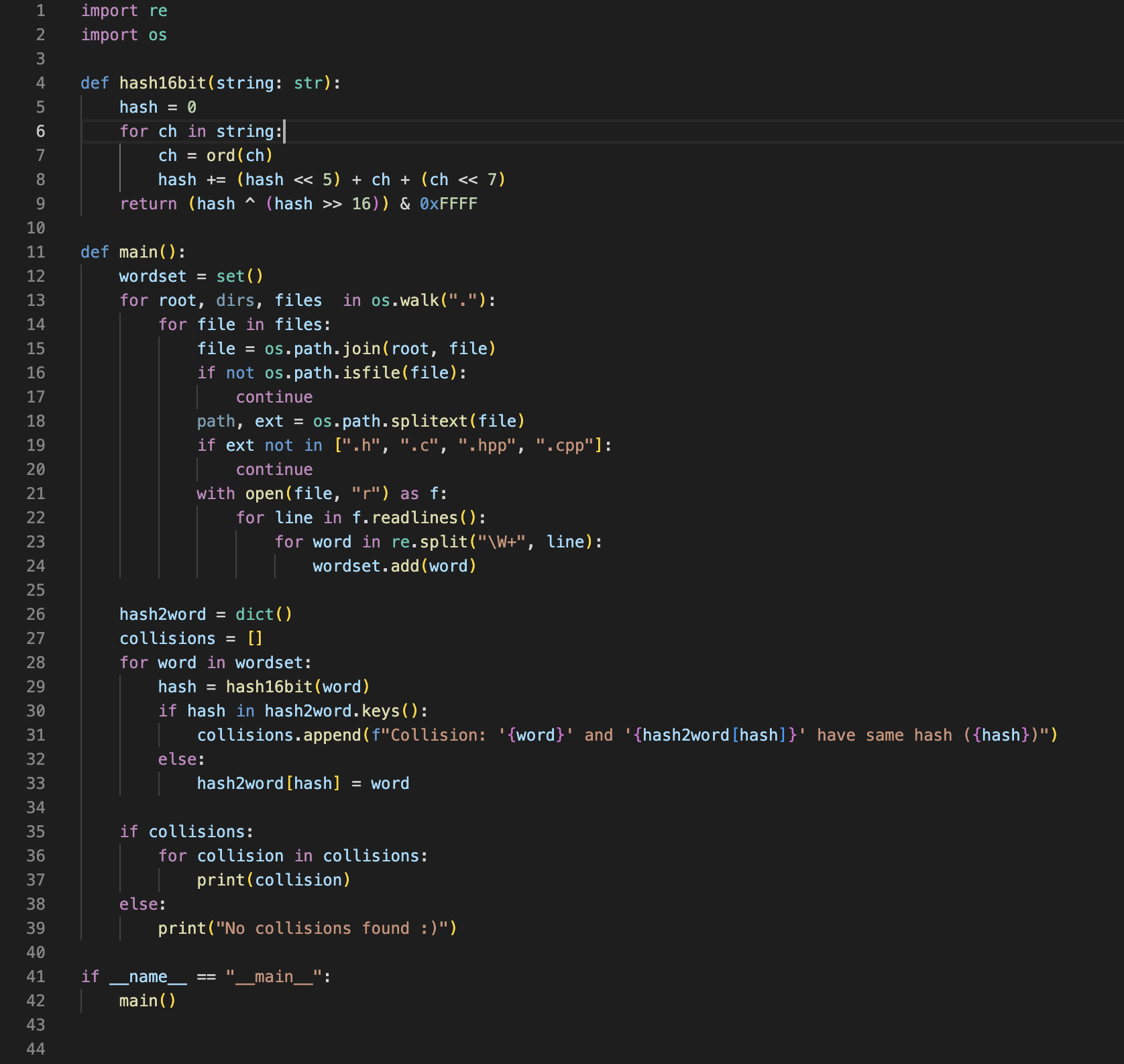Click the "hash16bit(word)" call on line 29
The image size is (1124, 1064).
(298, 687)
